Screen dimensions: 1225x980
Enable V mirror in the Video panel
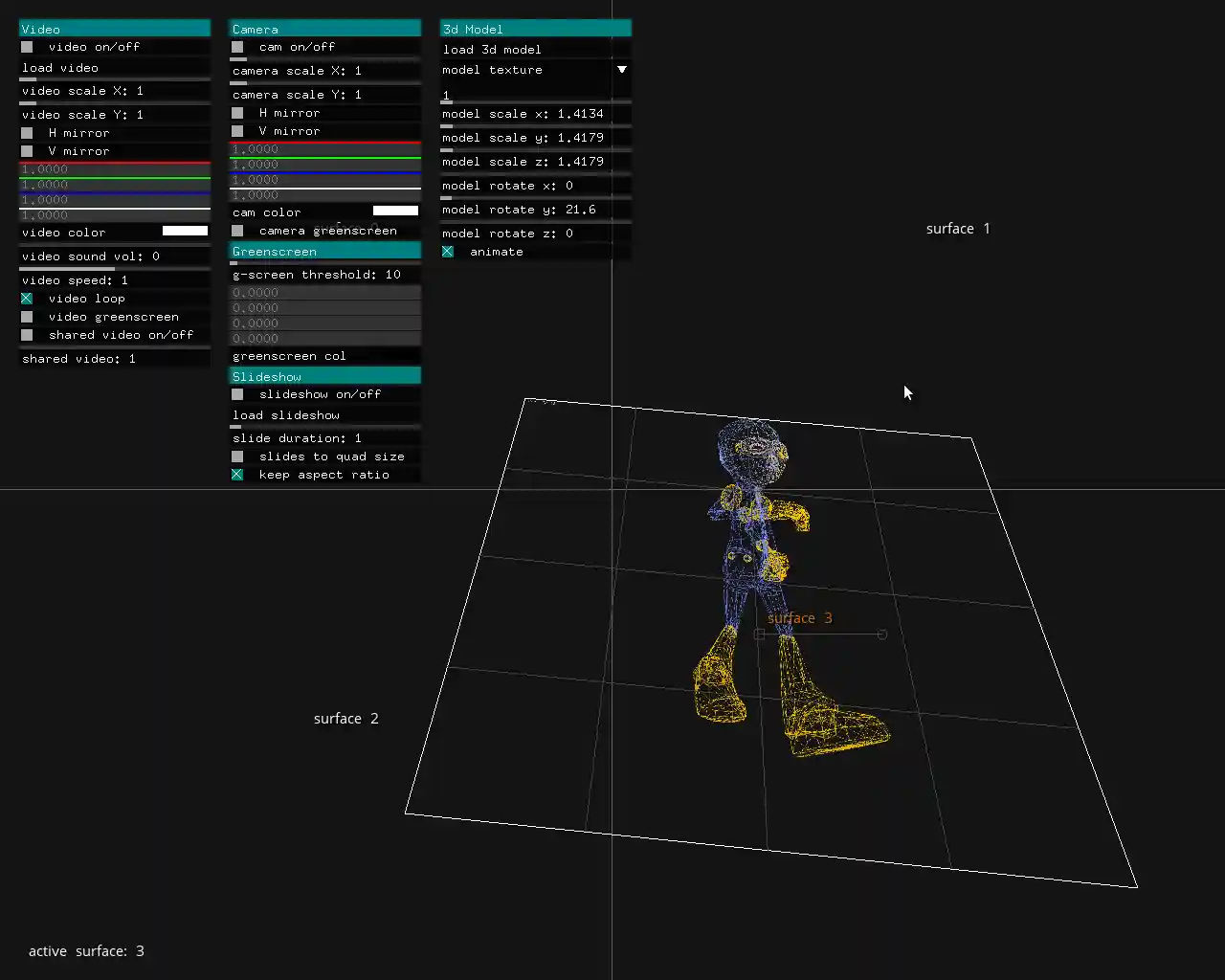(27, 151)
